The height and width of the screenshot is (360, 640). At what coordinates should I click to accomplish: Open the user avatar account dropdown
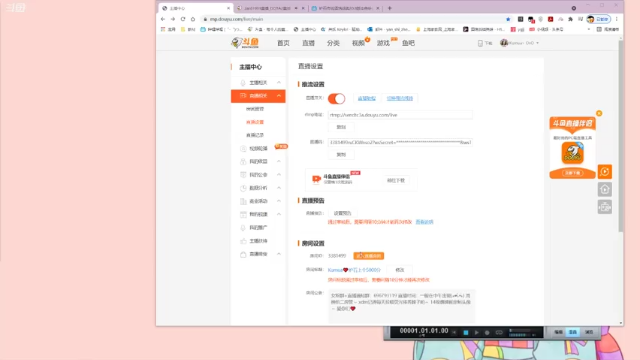pos(519,43)
